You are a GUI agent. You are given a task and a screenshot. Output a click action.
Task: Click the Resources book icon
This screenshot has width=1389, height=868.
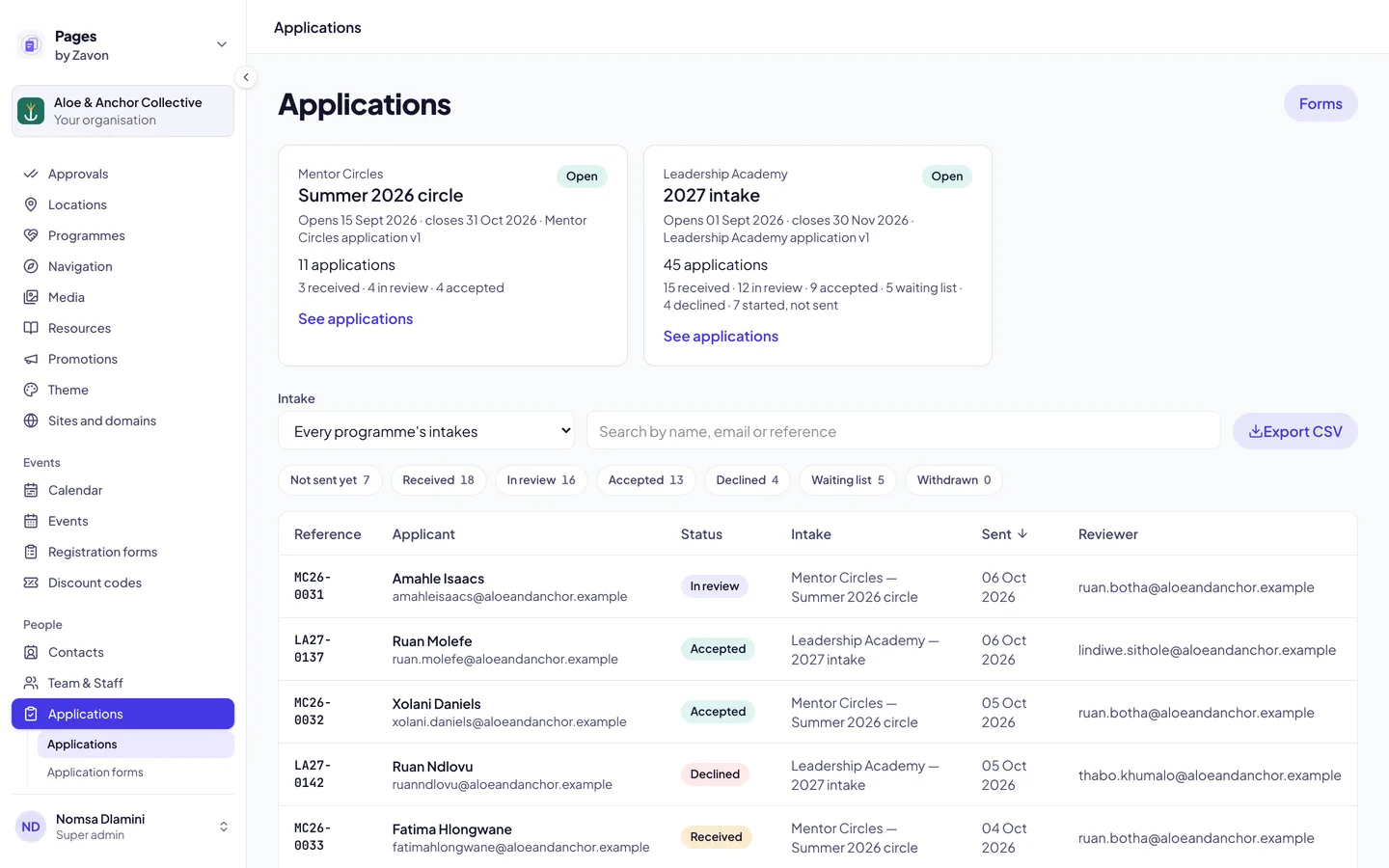(x=31, y=328)
